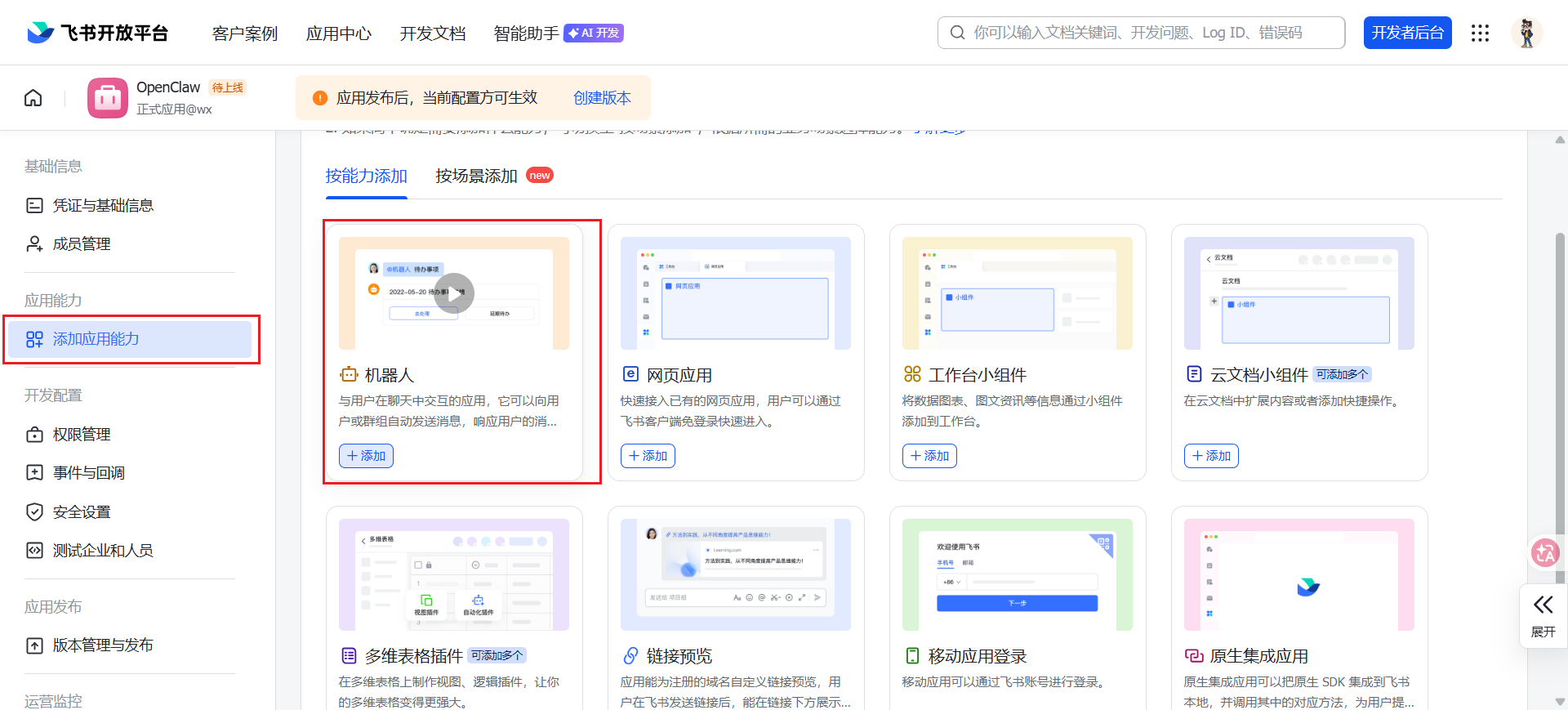Switch to the 按场景添加 tab
This screenshot has height=710, width=1568.
coord(477,176)
